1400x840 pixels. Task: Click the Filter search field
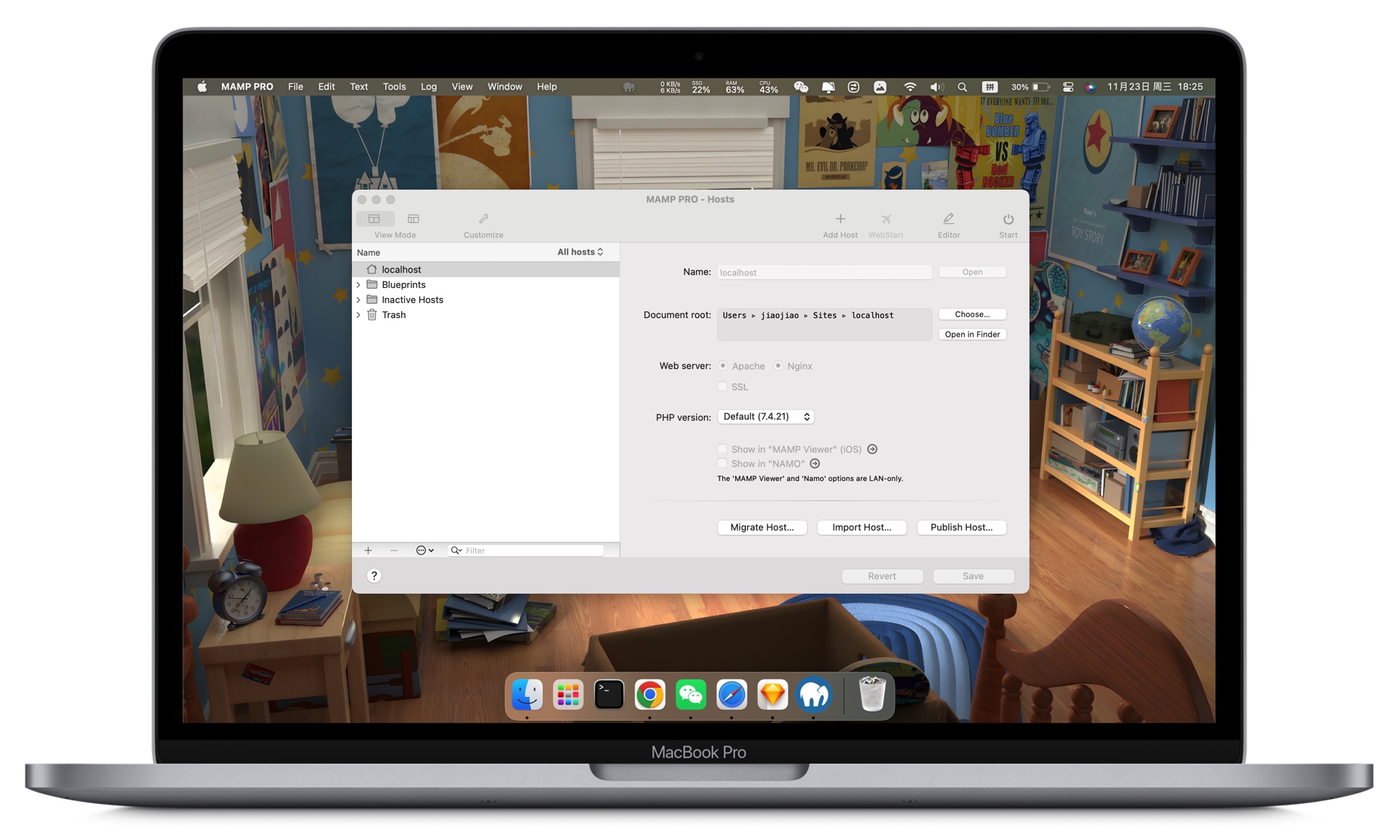tap(526, 551)
